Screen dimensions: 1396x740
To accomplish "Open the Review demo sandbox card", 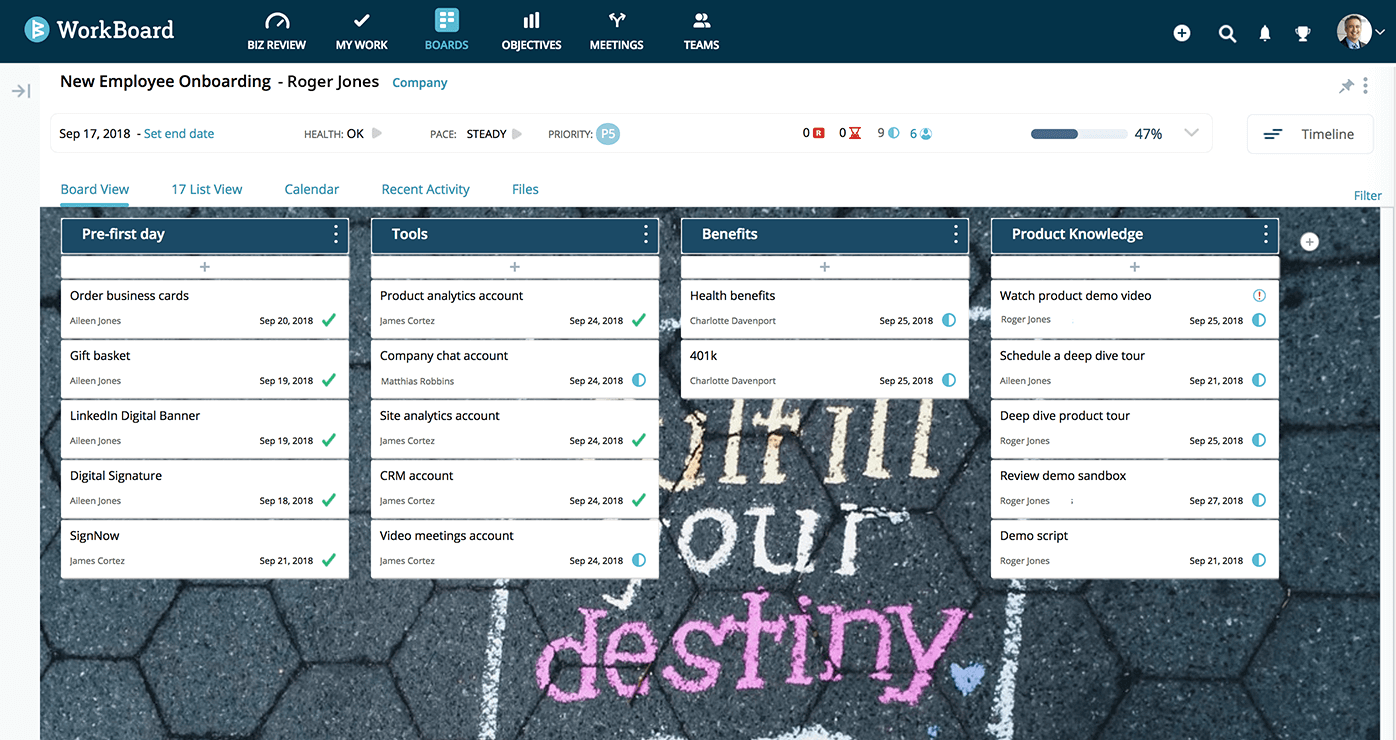I will (1135, 489).
